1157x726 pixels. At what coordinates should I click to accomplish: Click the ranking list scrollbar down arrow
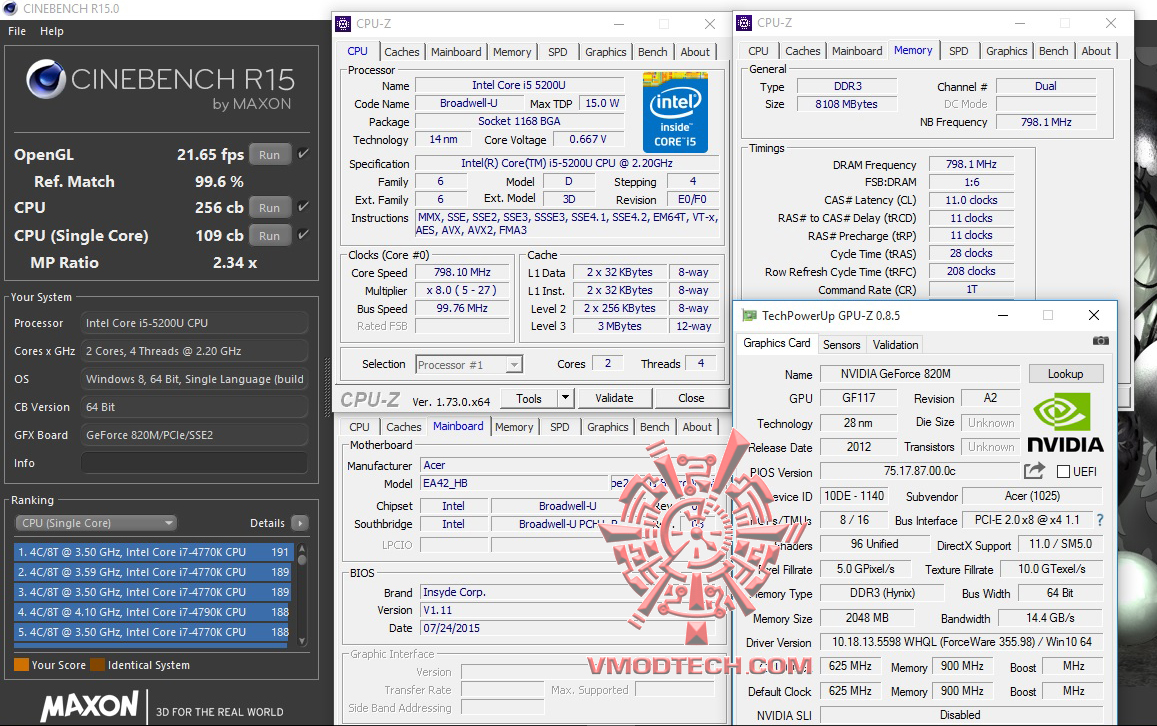[x=302, y=641]
